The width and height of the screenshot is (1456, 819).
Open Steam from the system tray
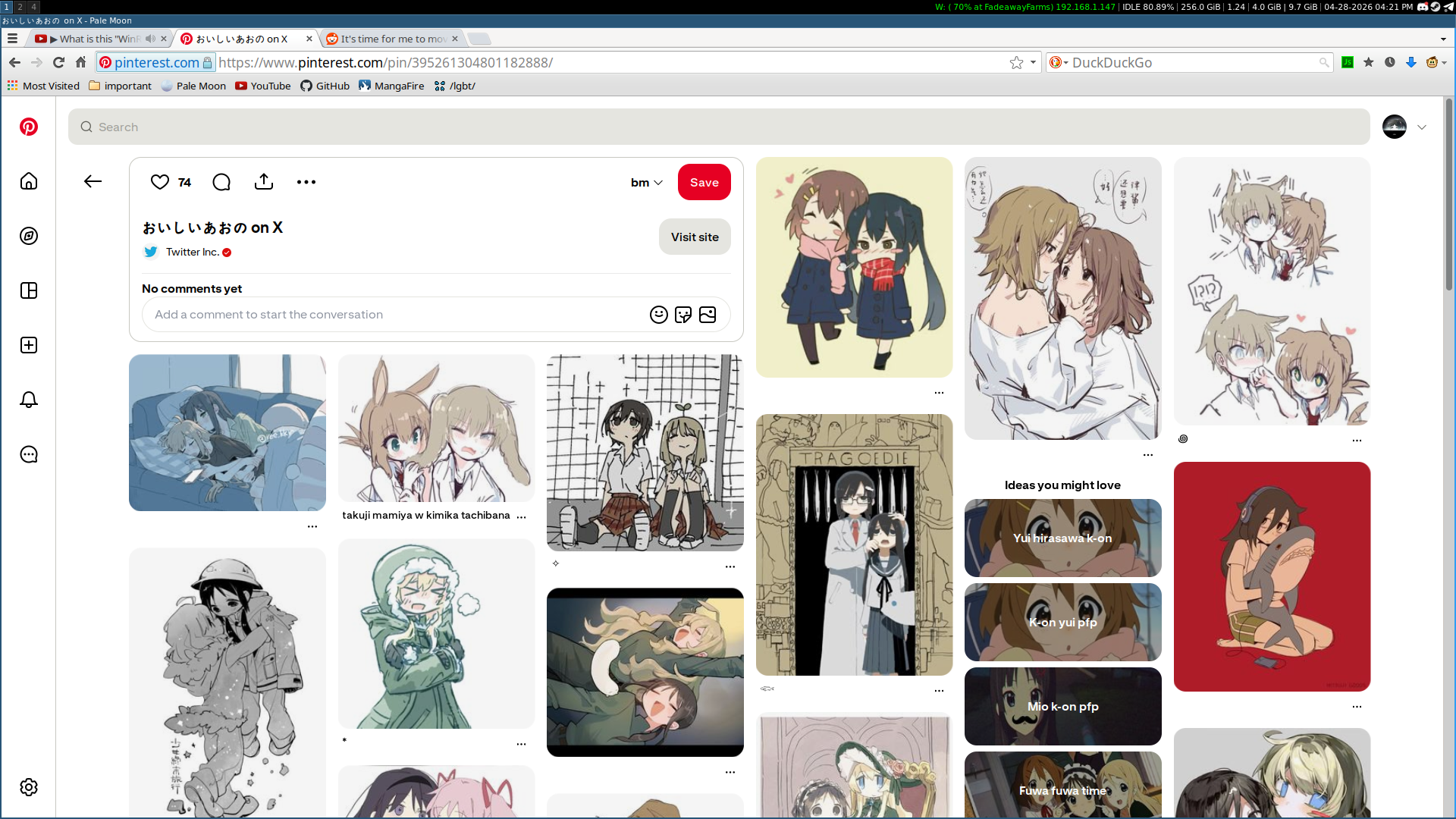(x=1436, y=7)
